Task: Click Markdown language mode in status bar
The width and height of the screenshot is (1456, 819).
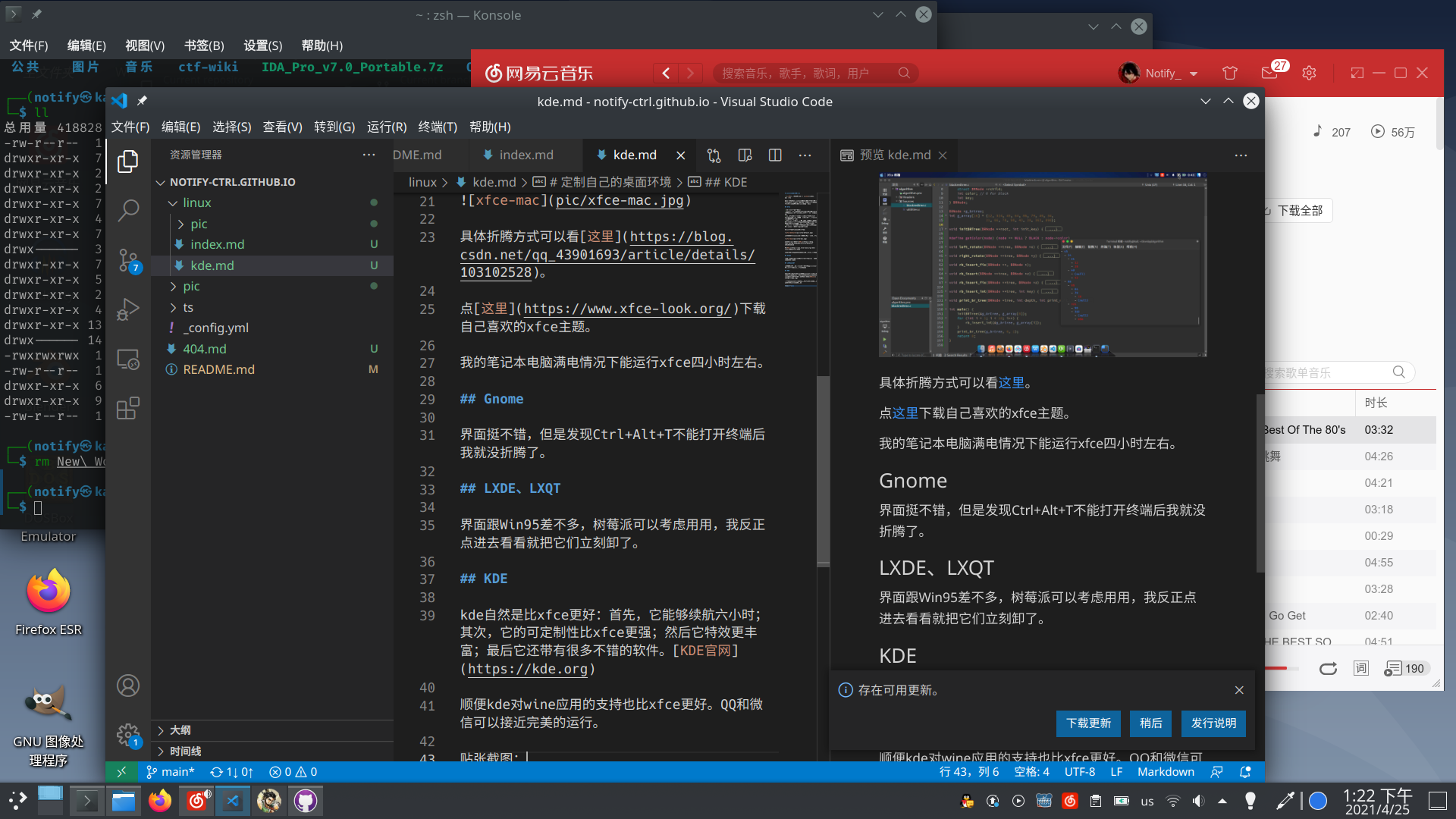Action: tap(1166, 772)
